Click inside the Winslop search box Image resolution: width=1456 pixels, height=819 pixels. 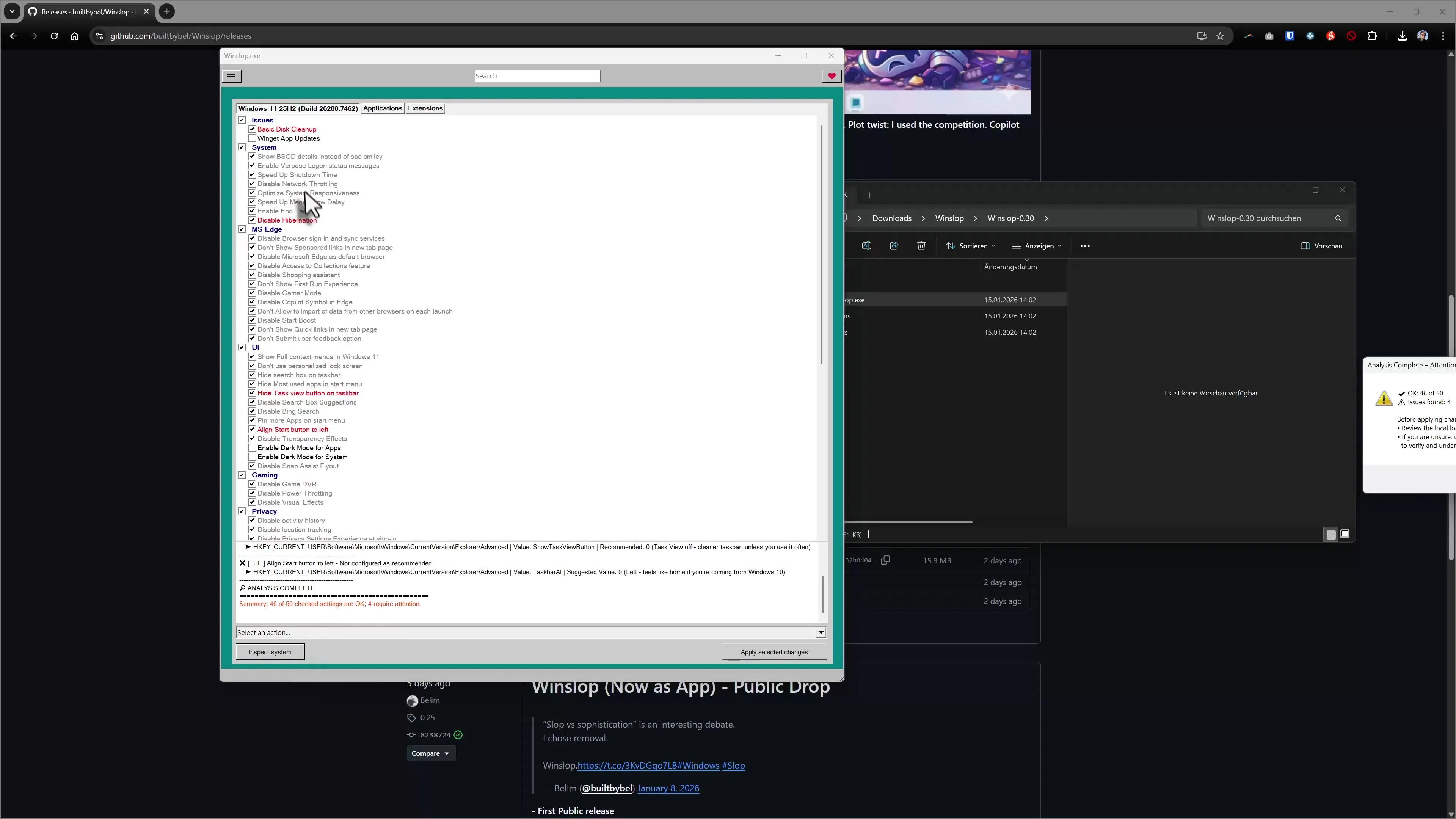[x=537, y=76]
